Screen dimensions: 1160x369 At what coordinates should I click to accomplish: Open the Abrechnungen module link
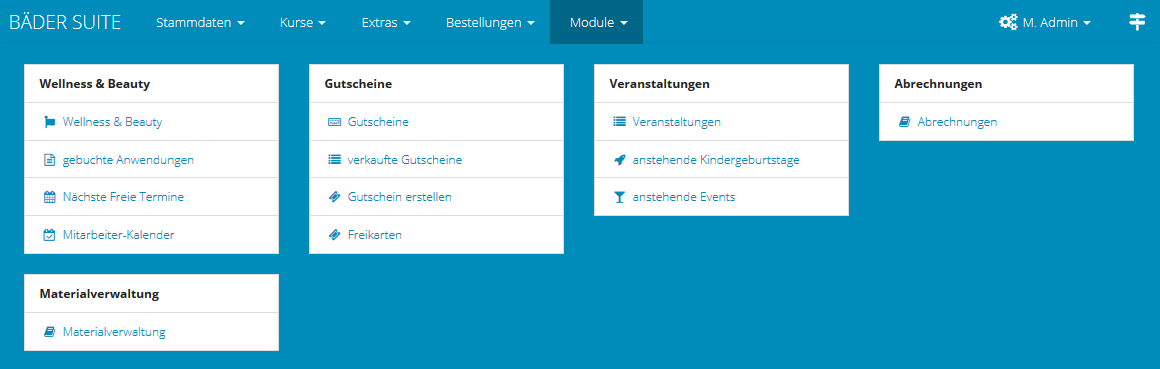tap(957, 122)
